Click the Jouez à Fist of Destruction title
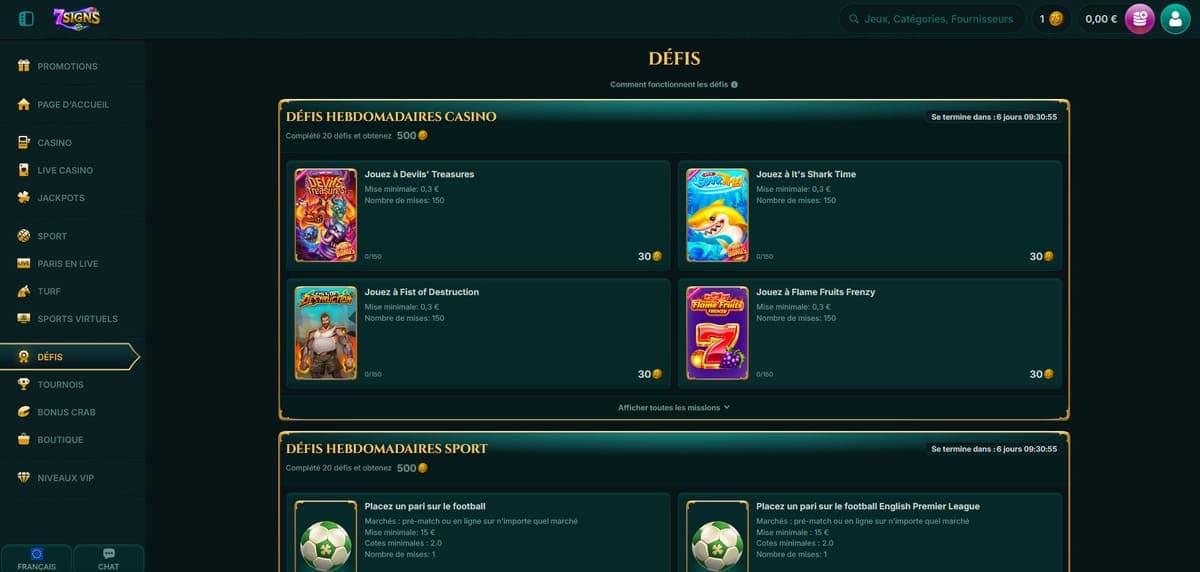The width and height of the screenshot is (1200, 572). pyautogui.click(x=422, y=292)
